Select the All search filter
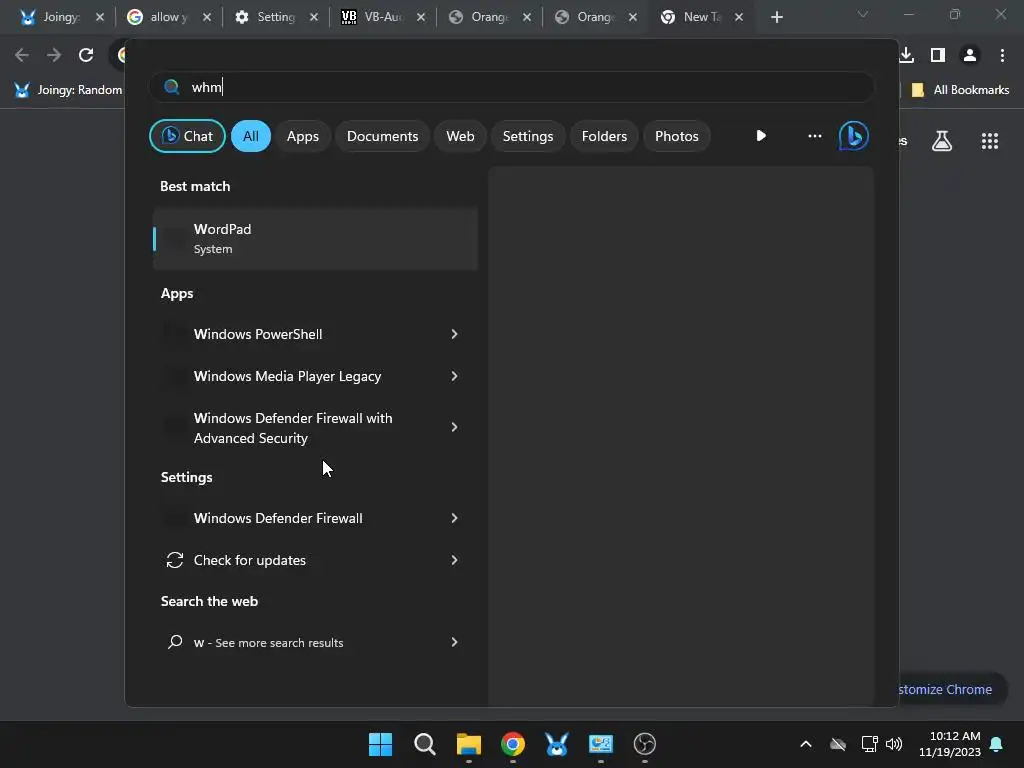The image size is (1024, 768). pyautogui.click(x=251, y=136)
